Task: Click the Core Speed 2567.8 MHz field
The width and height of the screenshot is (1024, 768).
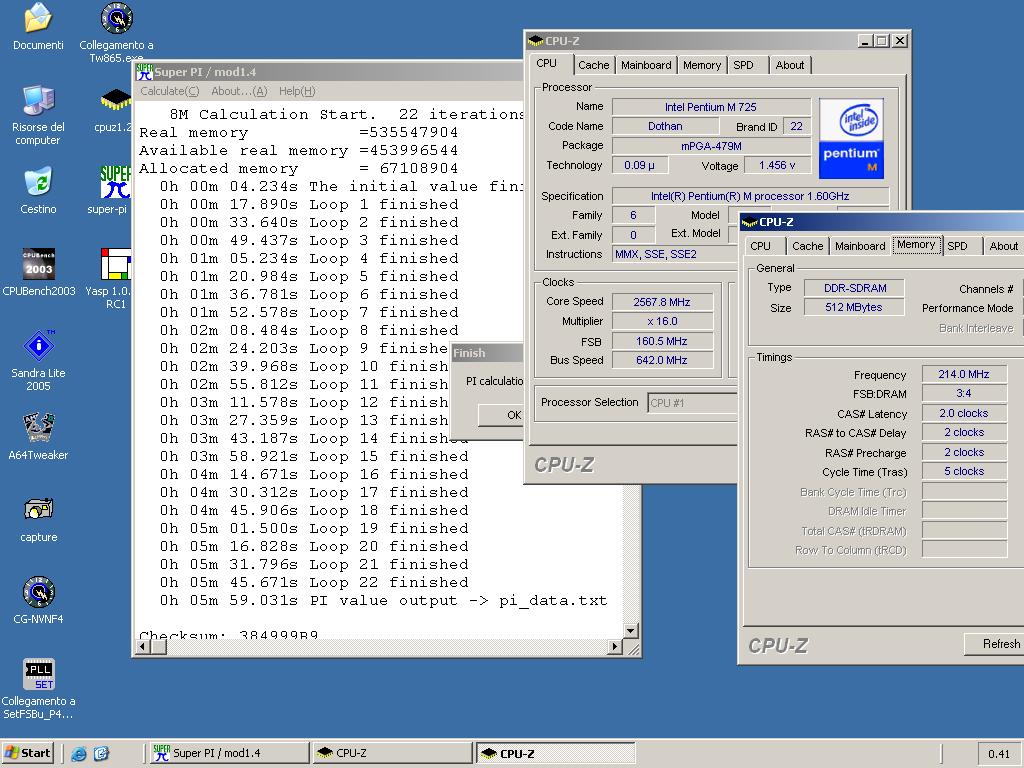Action: tap(662, 302)
